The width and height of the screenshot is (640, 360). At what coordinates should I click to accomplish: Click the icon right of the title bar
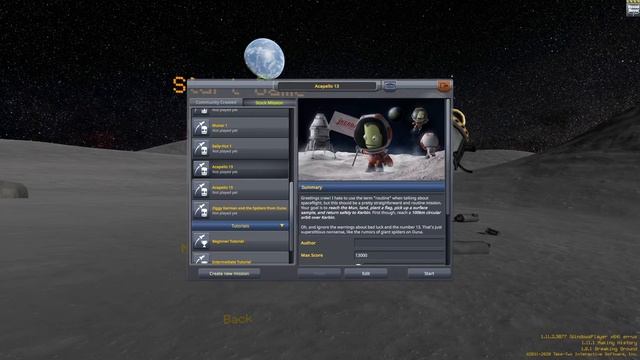[x=390, y=86]
